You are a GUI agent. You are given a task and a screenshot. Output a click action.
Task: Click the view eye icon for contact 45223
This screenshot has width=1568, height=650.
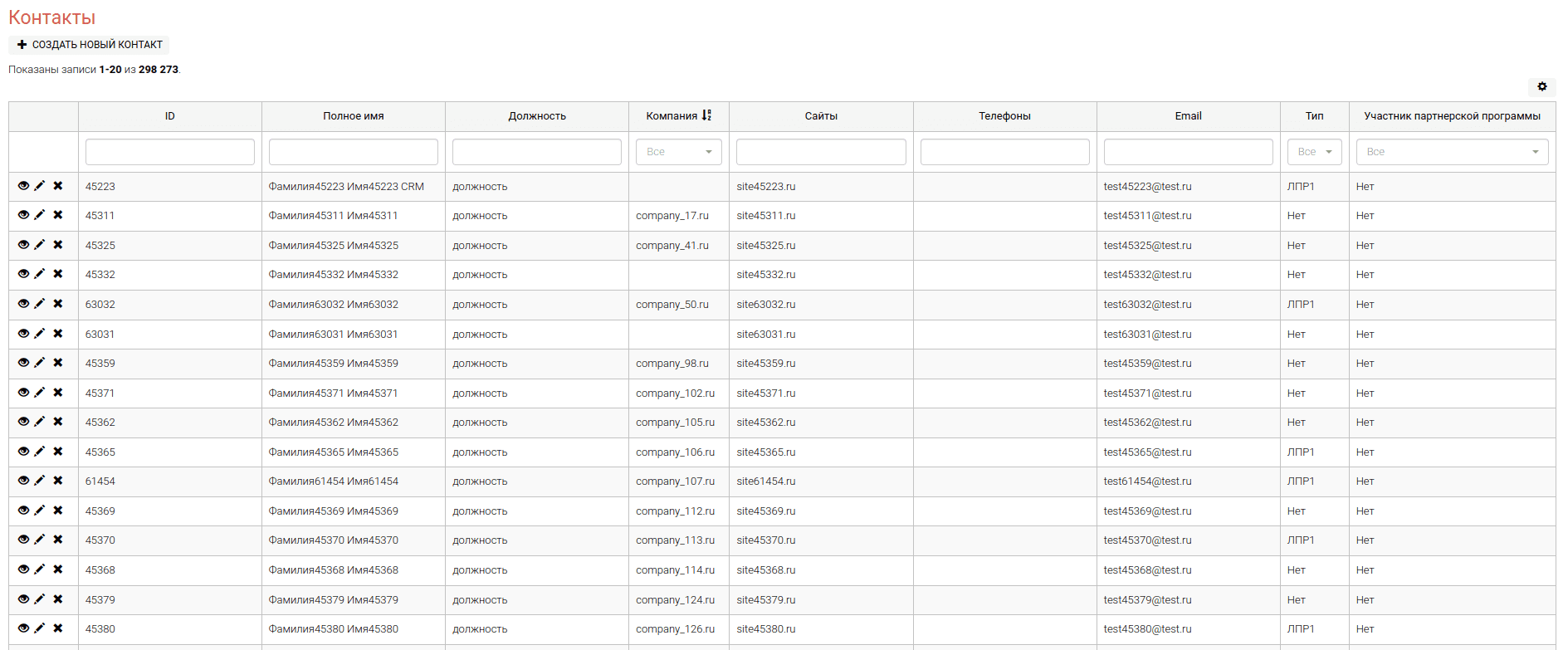click(23, 186)
